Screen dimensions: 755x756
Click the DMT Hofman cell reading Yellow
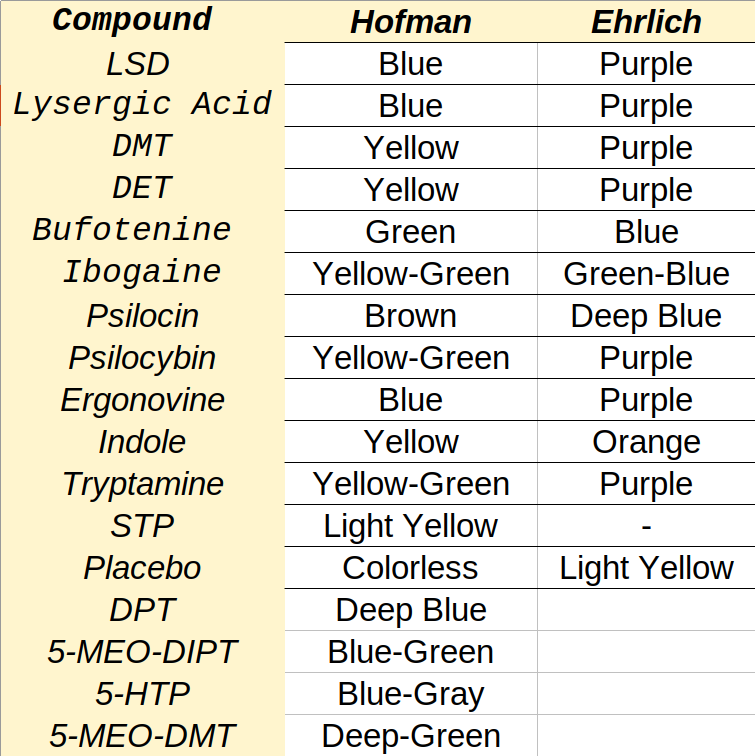411,148
